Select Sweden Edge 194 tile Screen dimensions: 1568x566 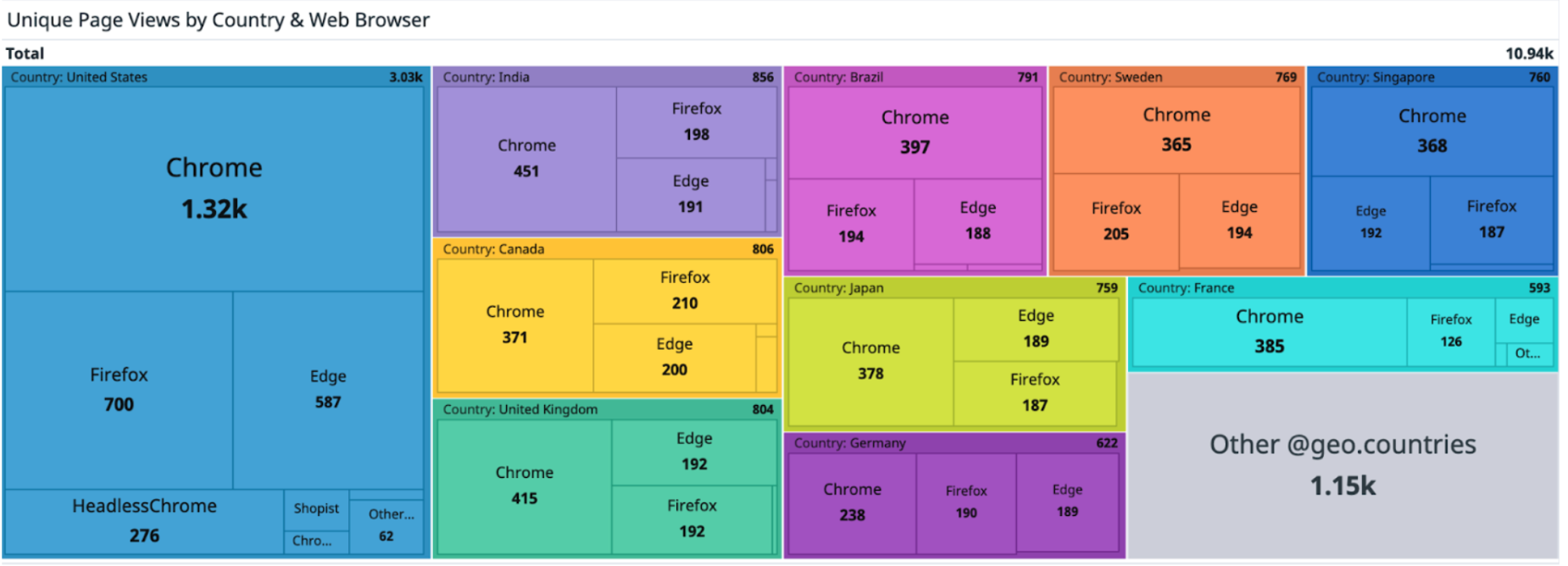[x=1239, y=220]
